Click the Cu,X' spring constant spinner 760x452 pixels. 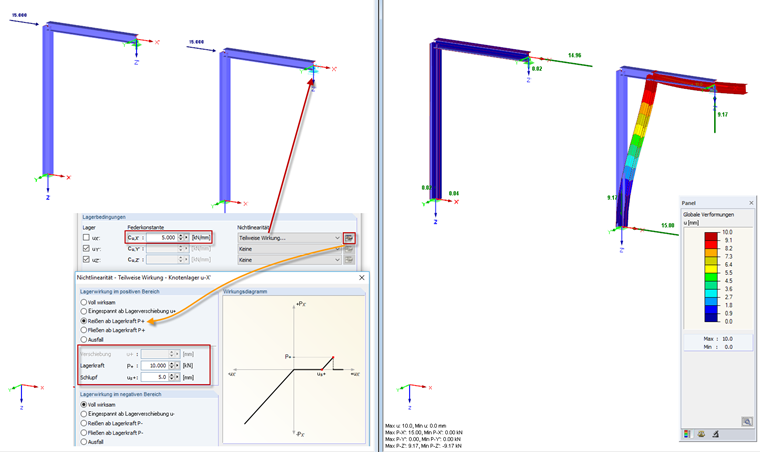[x=181, y=237]
